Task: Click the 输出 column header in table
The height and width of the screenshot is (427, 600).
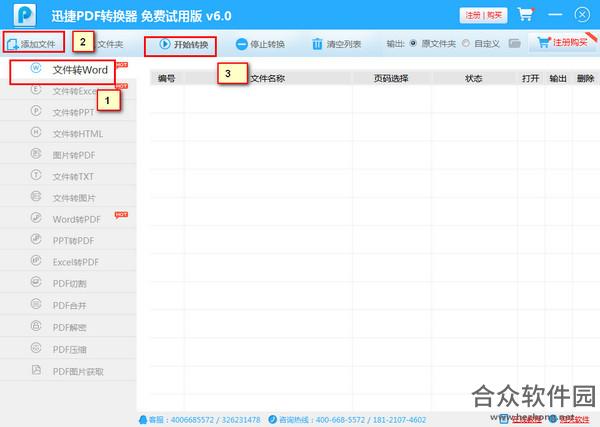Action: (558, 78)
